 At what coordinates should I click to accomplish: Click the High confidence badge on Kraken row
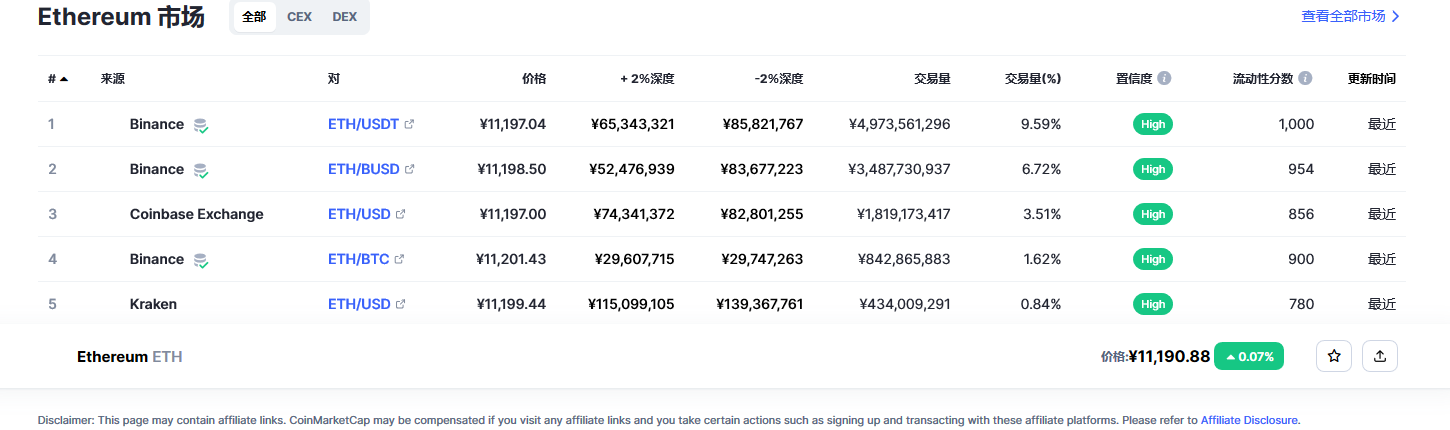click(1153, 304)
